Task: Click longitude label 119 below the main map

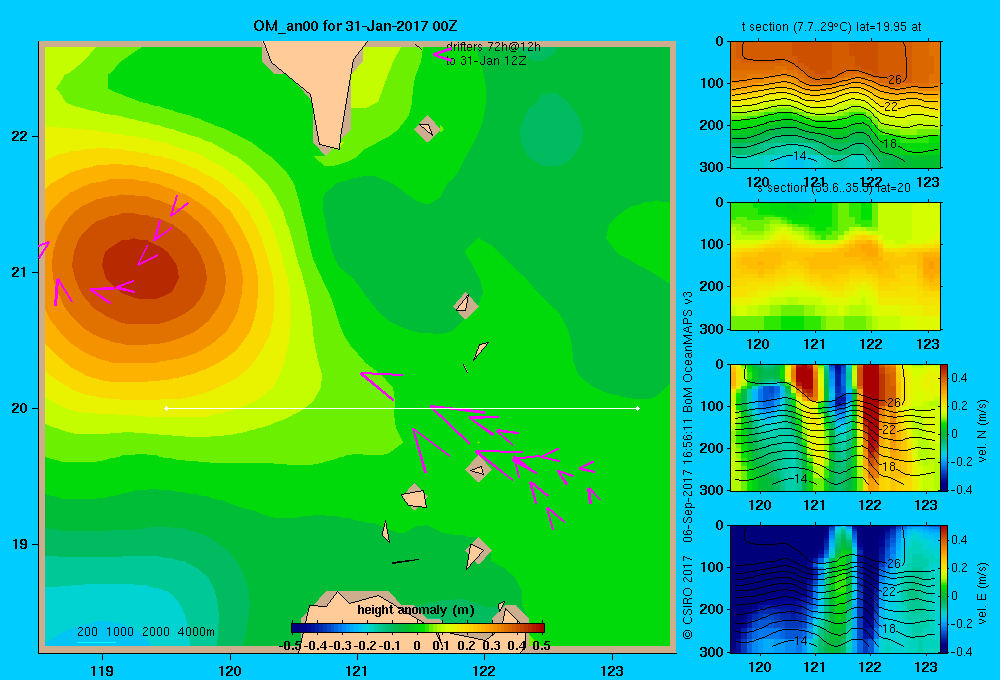Action: click(102, 670)
